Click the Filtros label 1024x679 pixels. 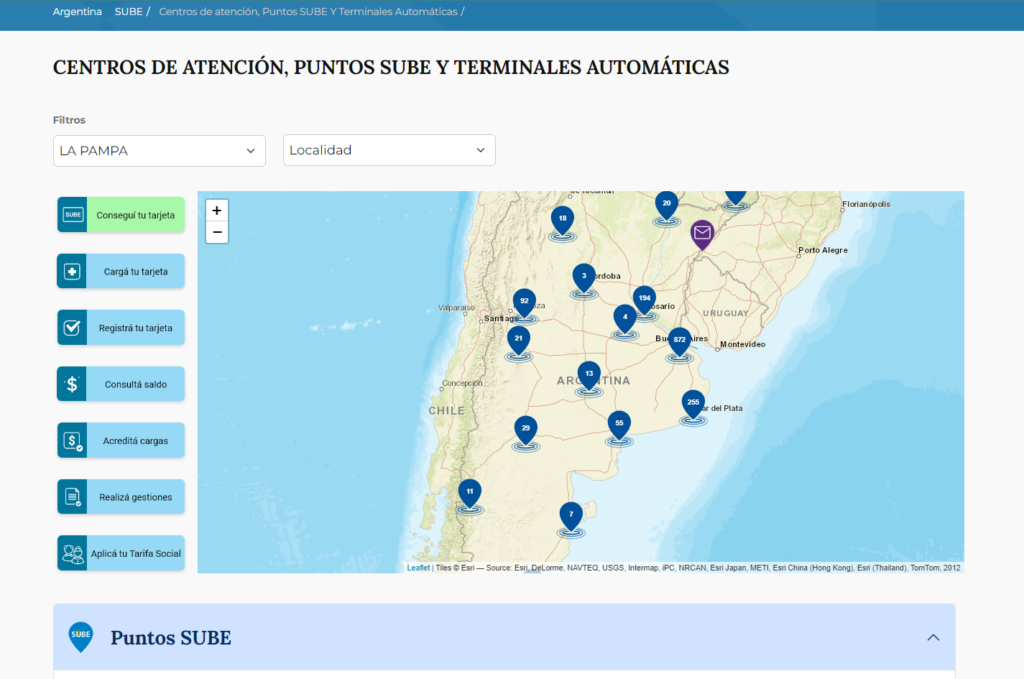[69, 120]
